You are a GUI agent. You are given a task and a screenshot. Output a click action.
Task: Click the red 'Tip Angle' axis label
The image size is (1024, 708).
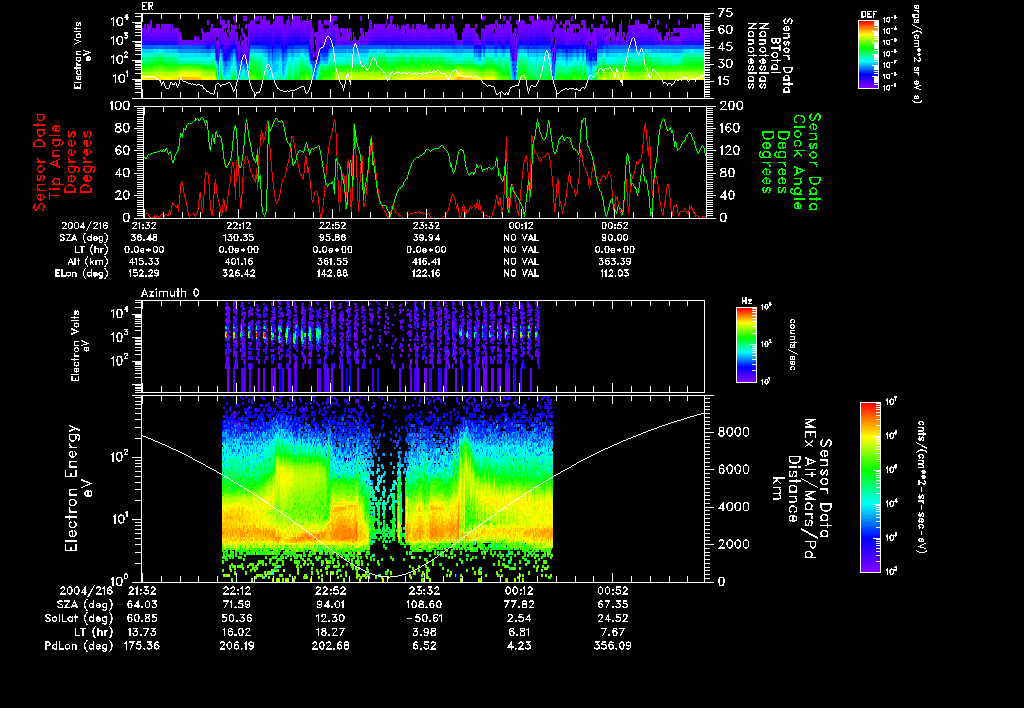click(x=55, y=162)
